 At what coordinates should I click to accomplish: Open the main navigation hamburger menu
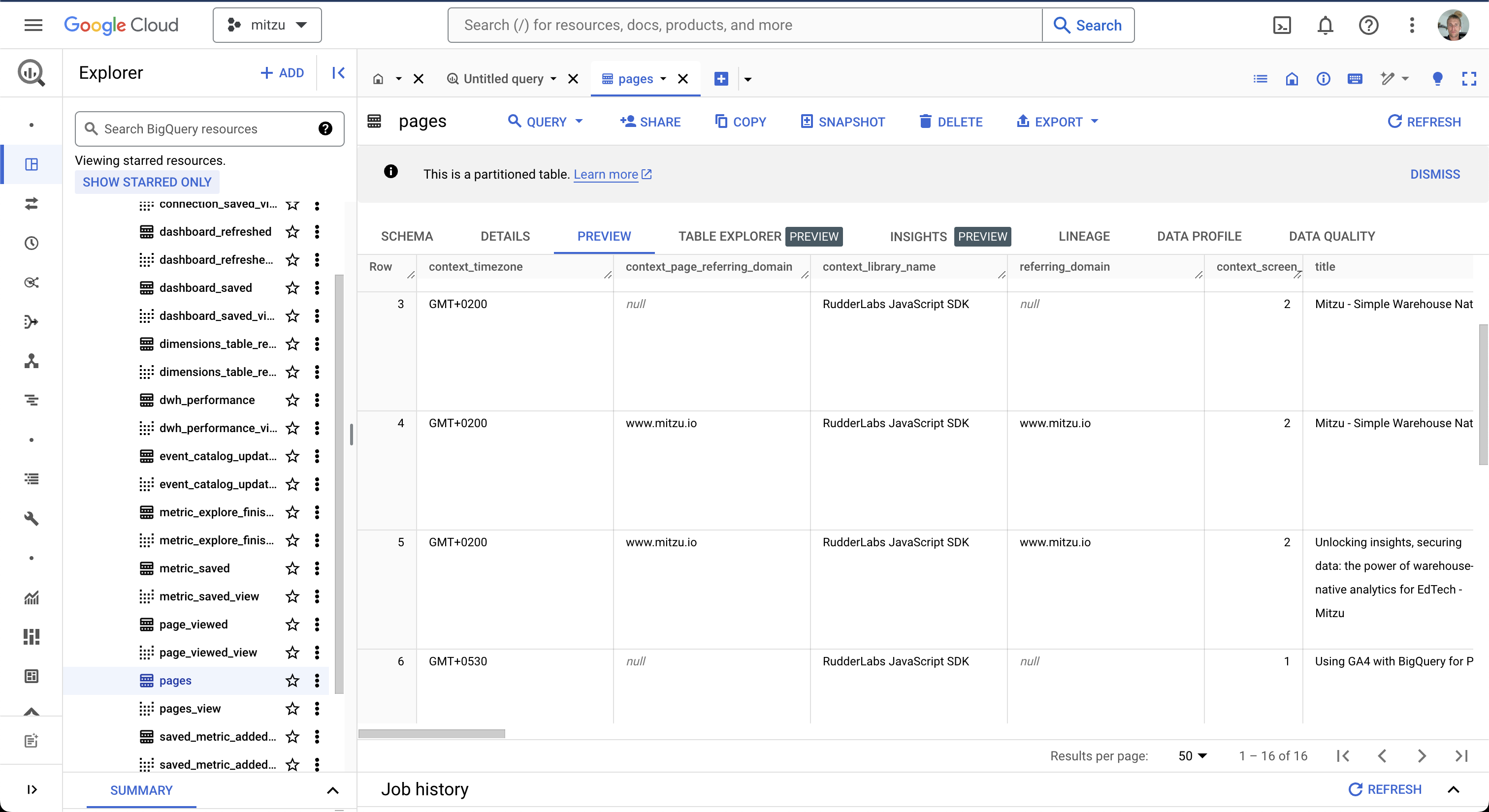[x=33, y=25]
